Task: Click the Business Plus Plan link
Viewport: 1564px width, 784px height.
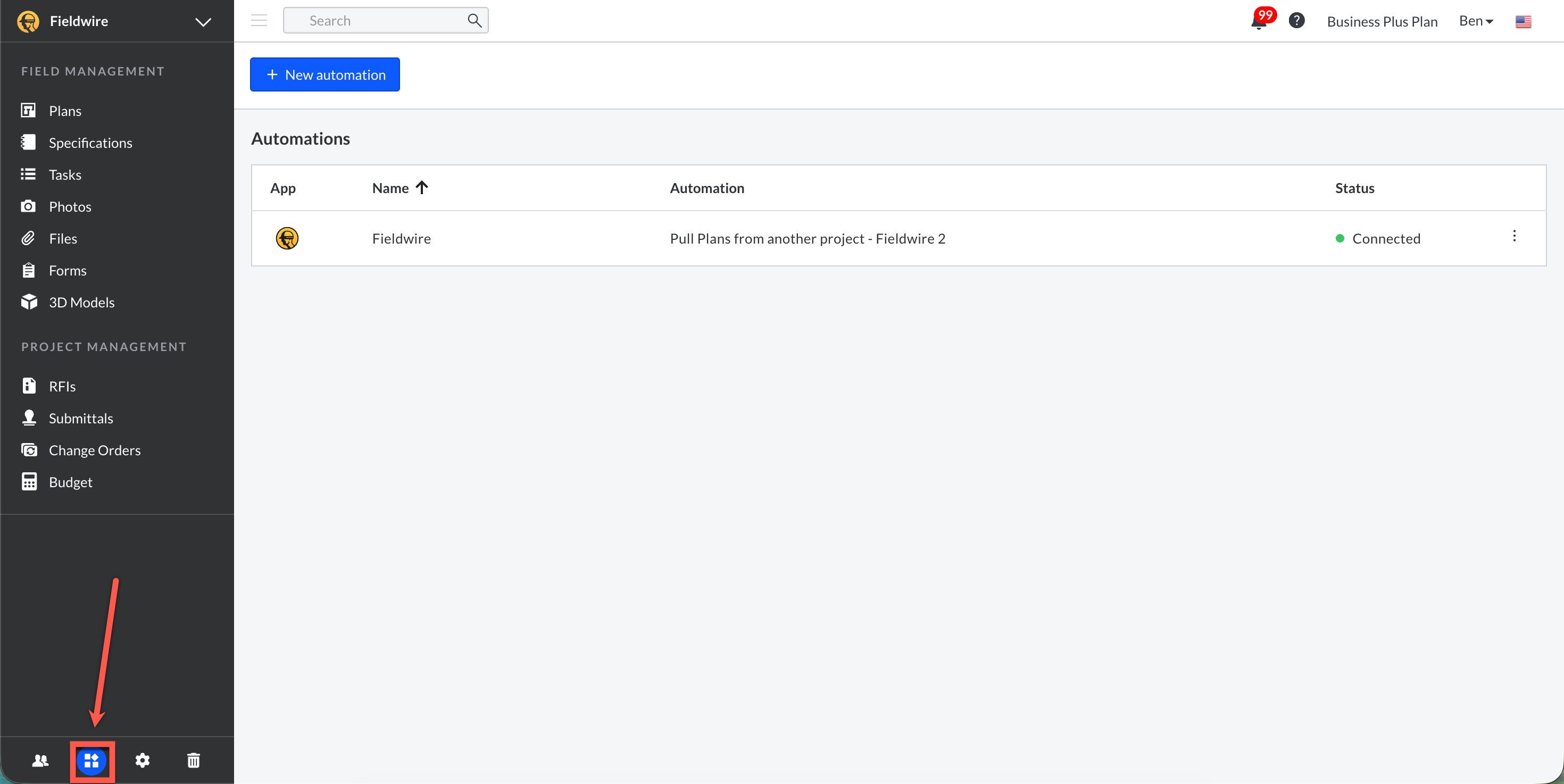Action: 1382,21
